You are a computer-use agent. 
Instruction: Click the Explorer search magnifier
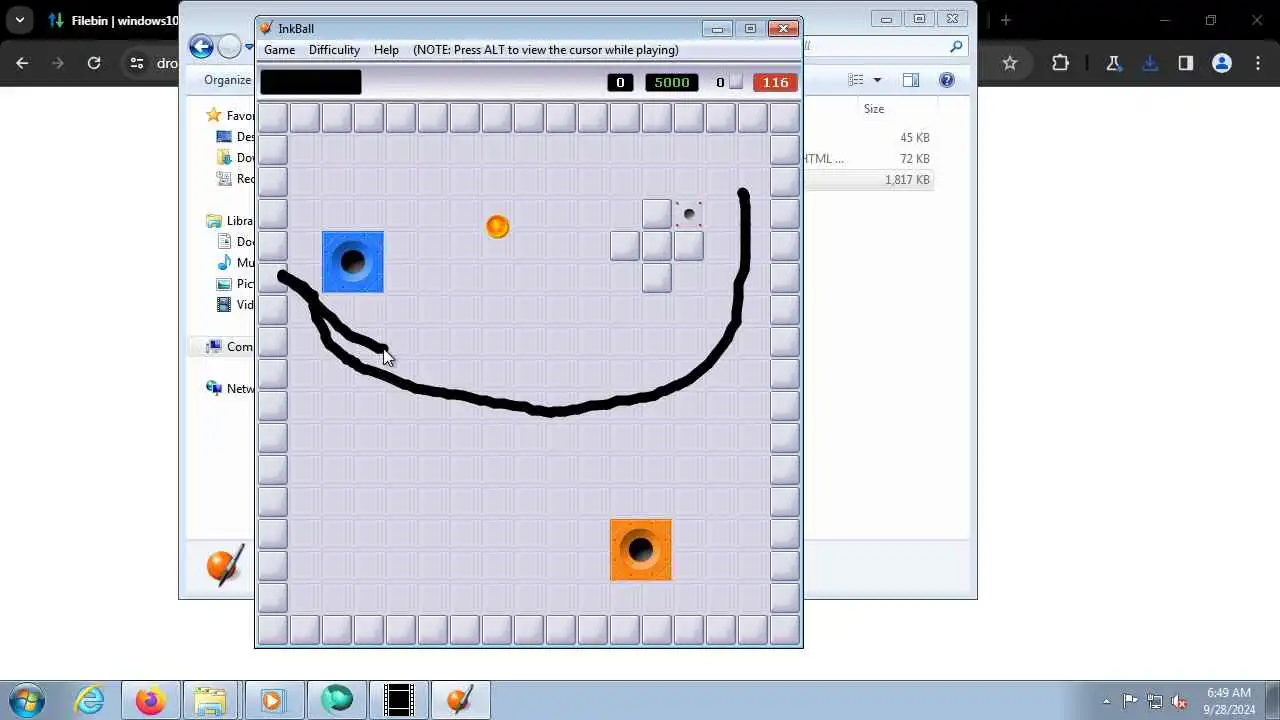click(x=956, y=46)
